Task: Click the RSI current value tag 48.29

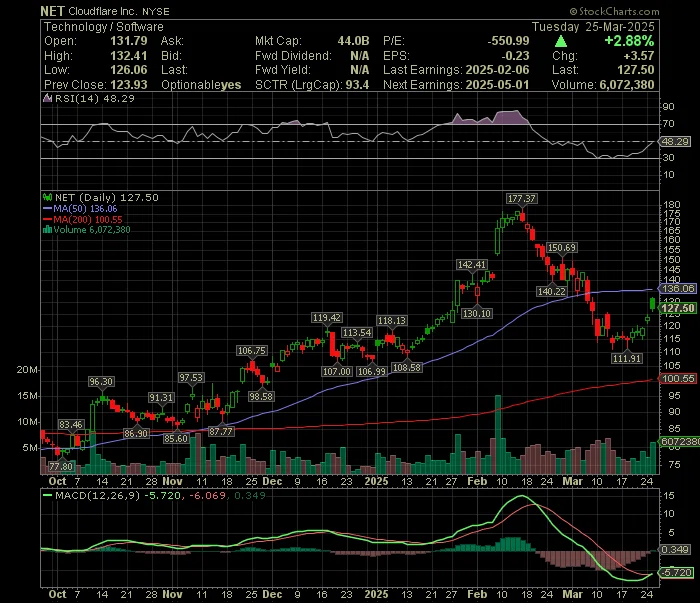Action: pyautogui.click(x=676, y=141)
